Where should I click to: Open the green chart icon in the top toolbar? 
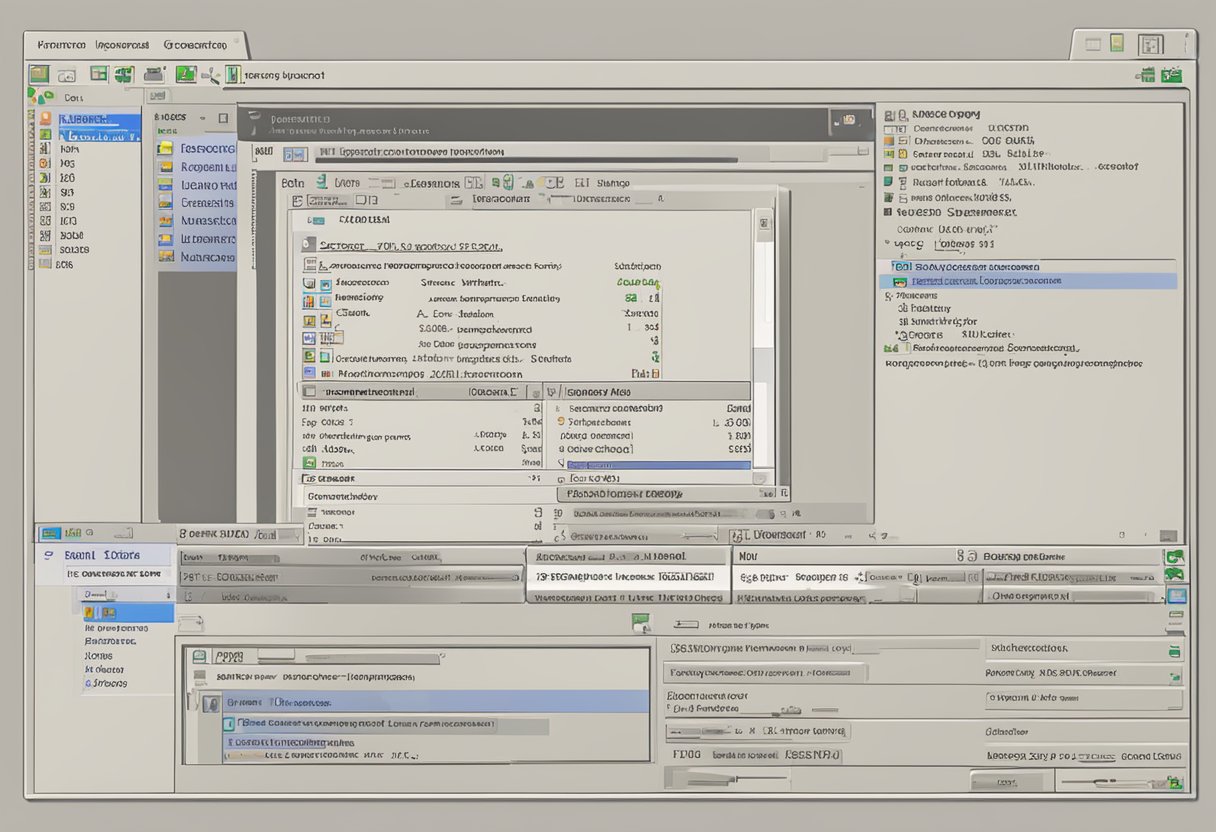click(x=186, y=74)
